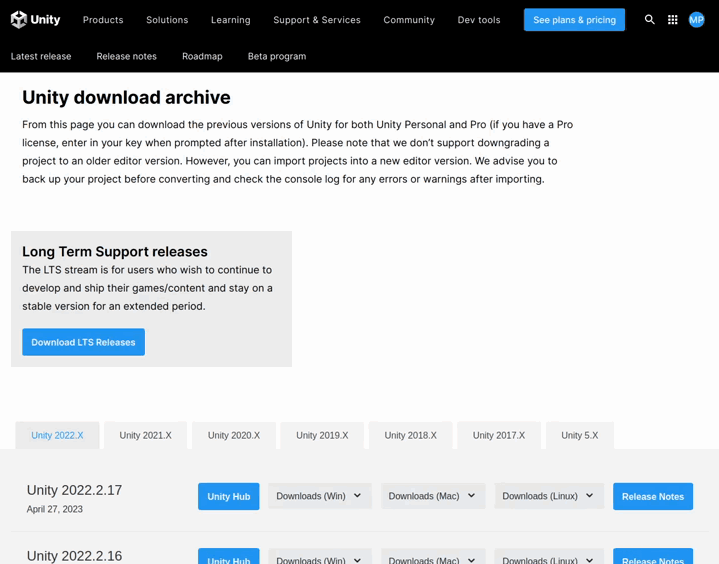Select the Unity 5.X tab
Viewport: 719px width, 564px height.
pyautogui.click(x=580, y=435)
